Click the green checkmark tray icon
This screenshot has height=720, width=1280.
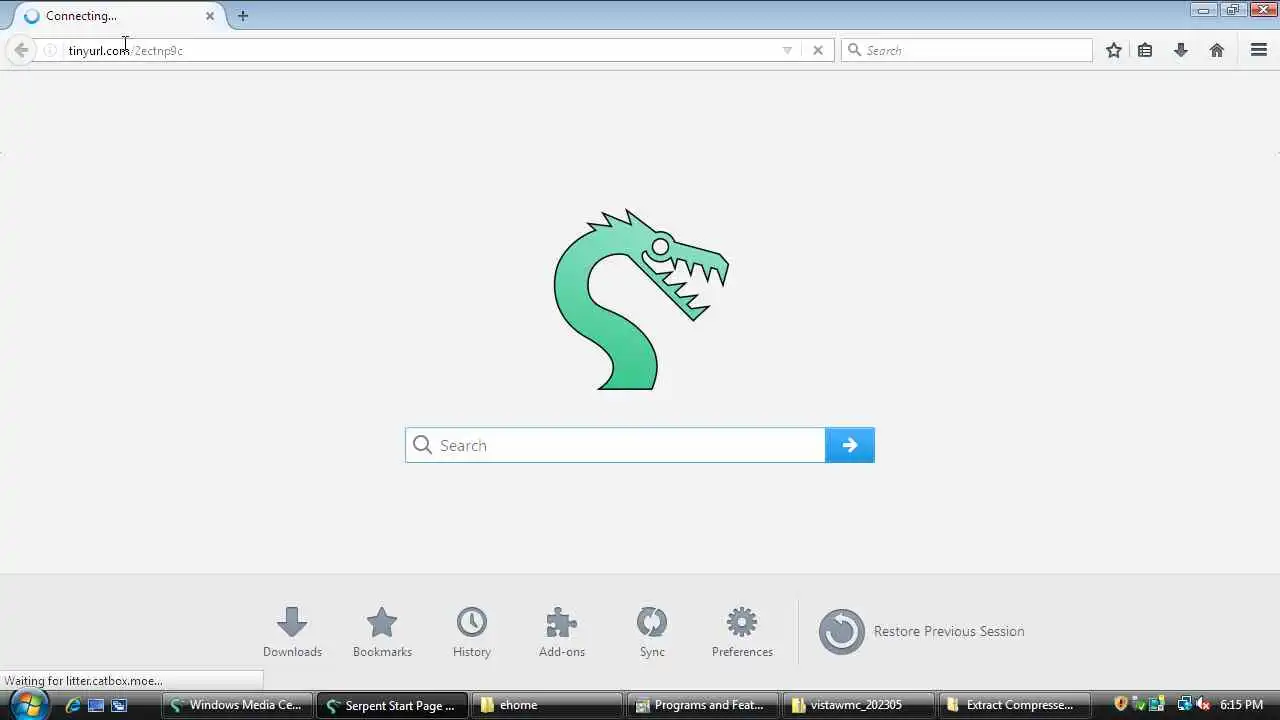(x=1141, y=705)
